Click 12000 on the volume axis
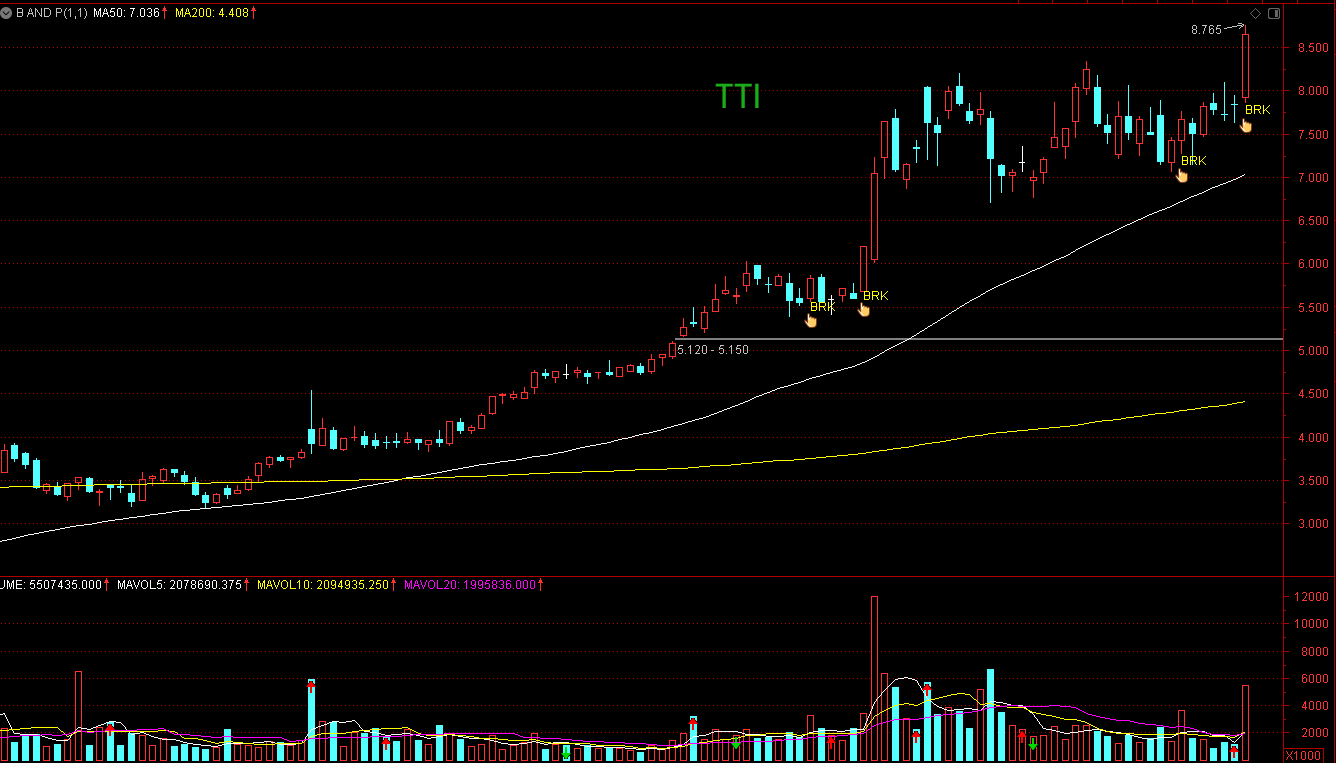This screenshot has height=763, width=1336. (x=1313, y=597)
